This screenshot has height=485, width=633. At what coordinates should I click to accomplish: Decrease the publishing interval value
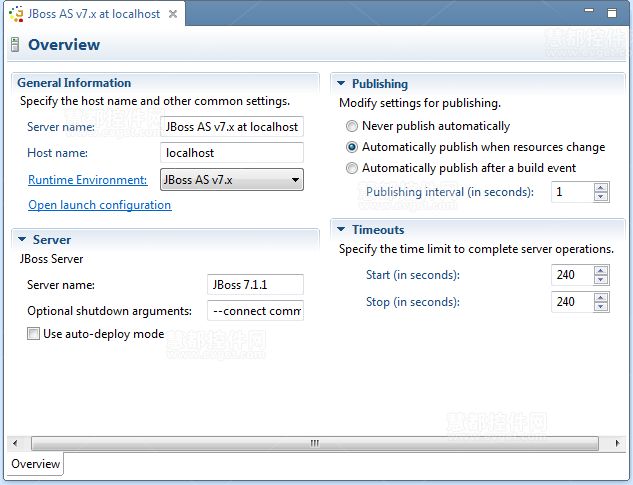pyautogui.click(x=601, y=196)
